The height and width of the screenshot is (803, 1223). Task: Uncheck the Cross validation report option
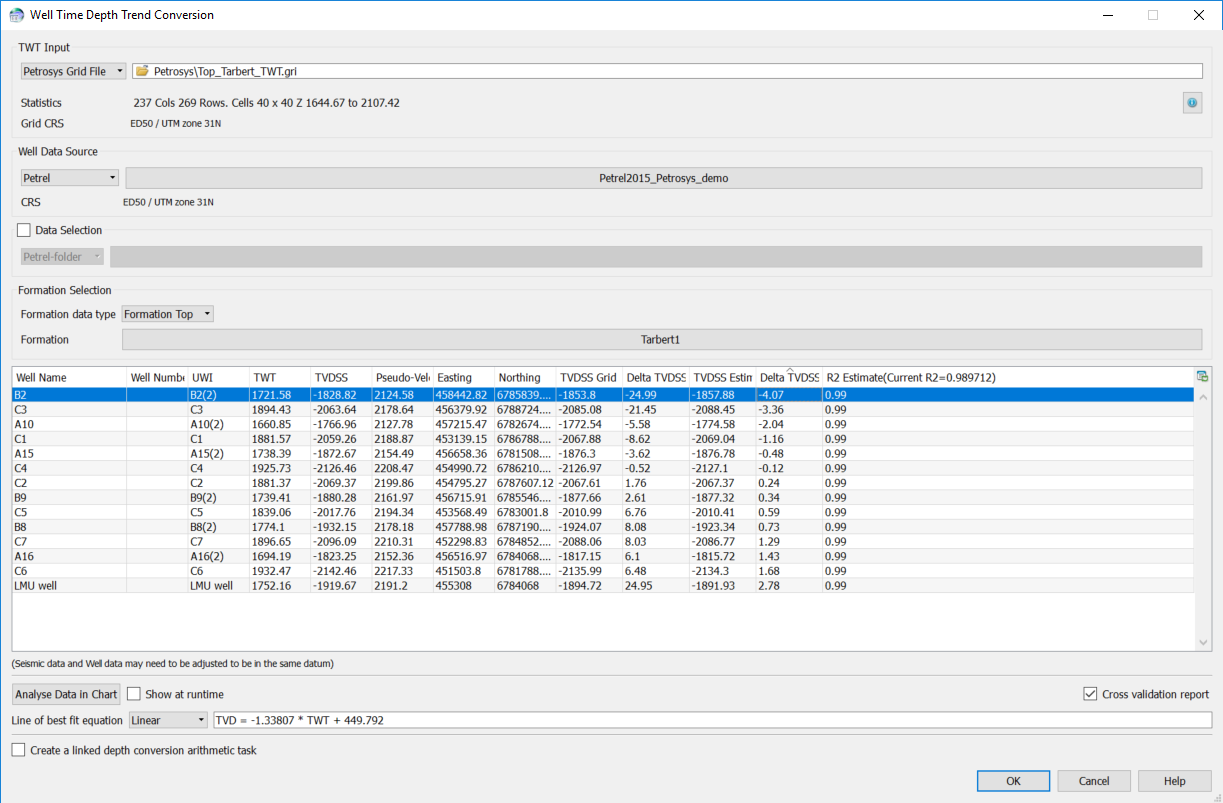click(x=1090, y=694)
